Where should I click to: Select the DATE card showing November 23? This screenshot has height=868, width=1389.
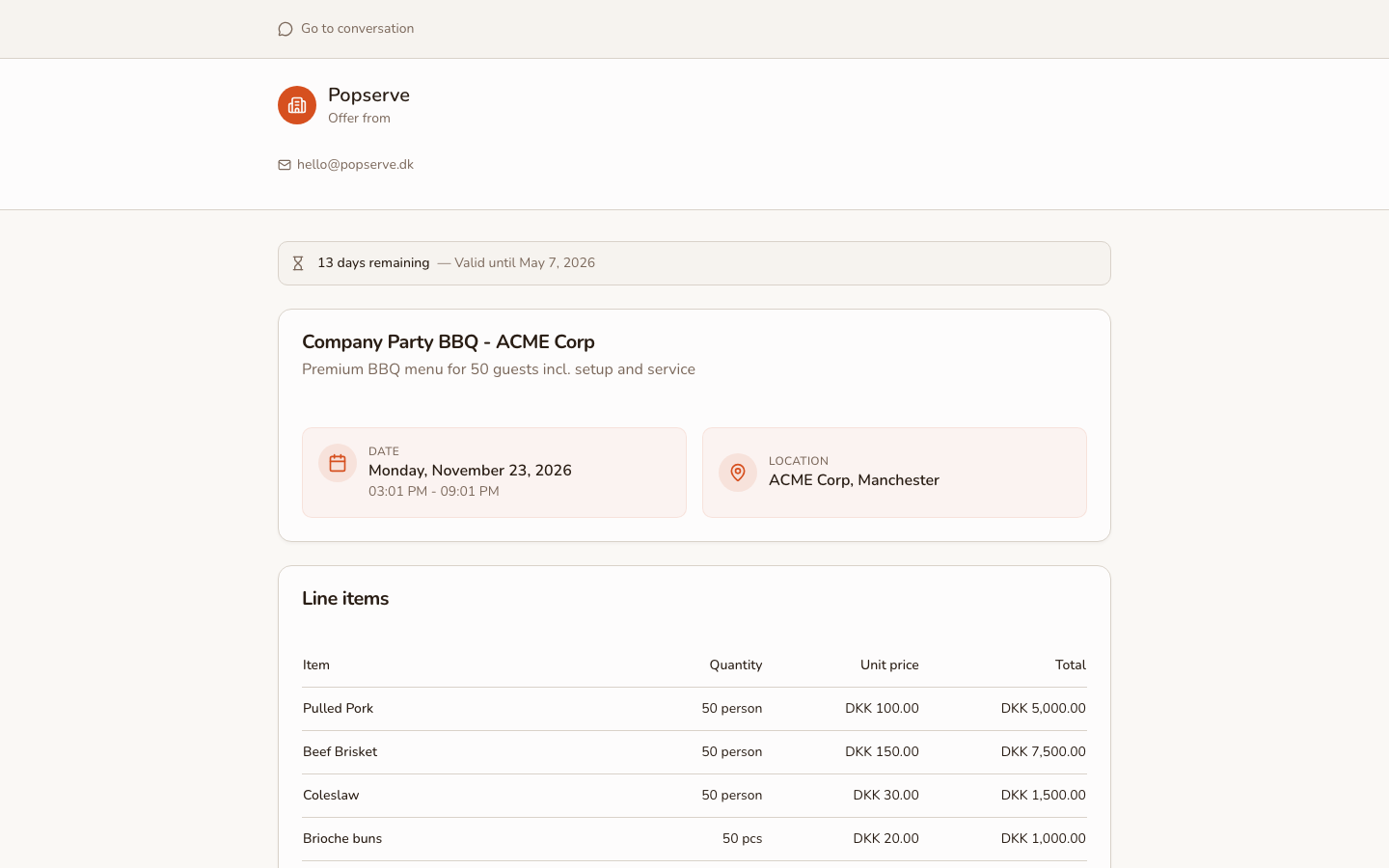[494, 472]
